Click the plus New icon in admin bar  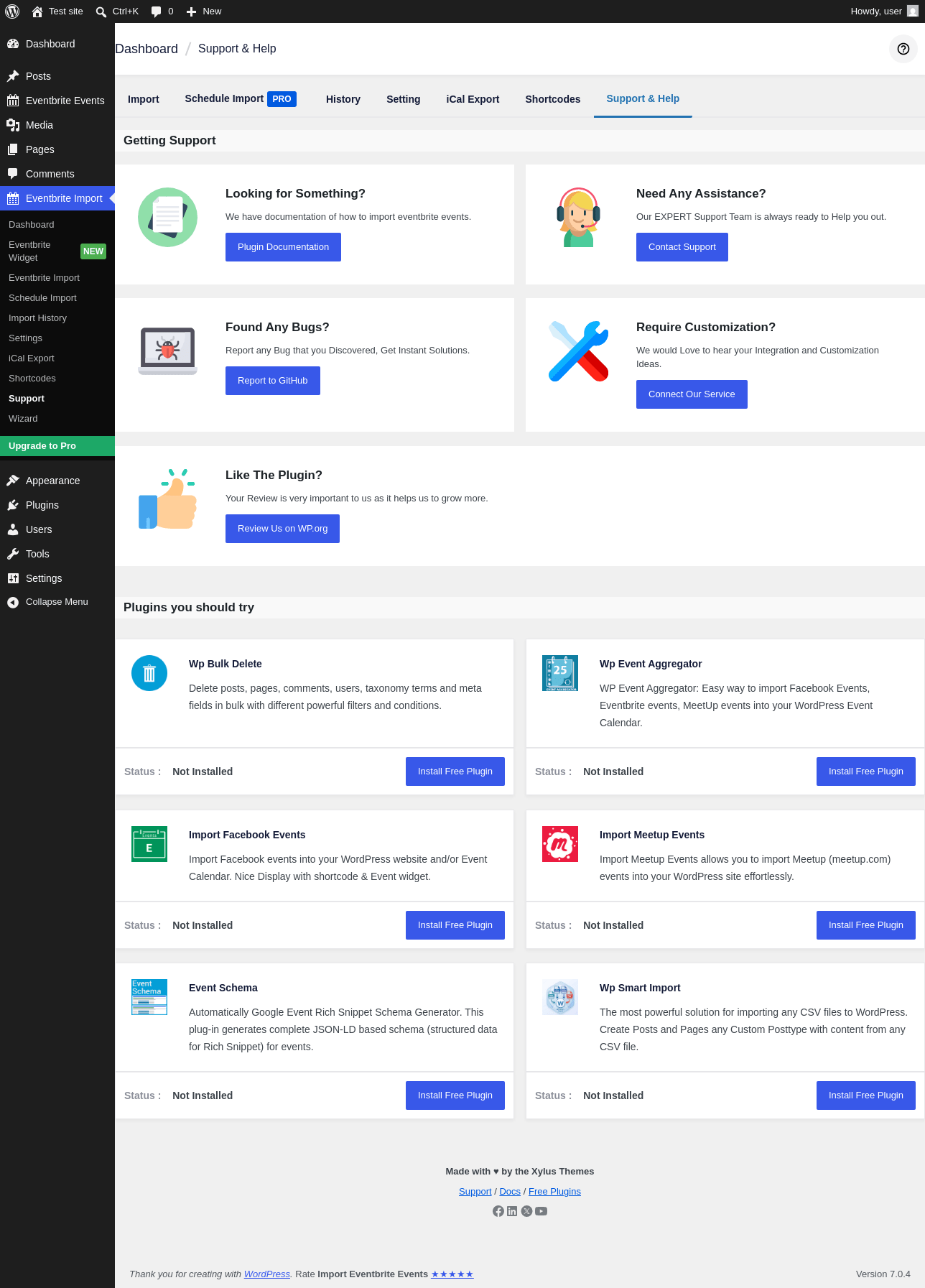pos(192,11)
